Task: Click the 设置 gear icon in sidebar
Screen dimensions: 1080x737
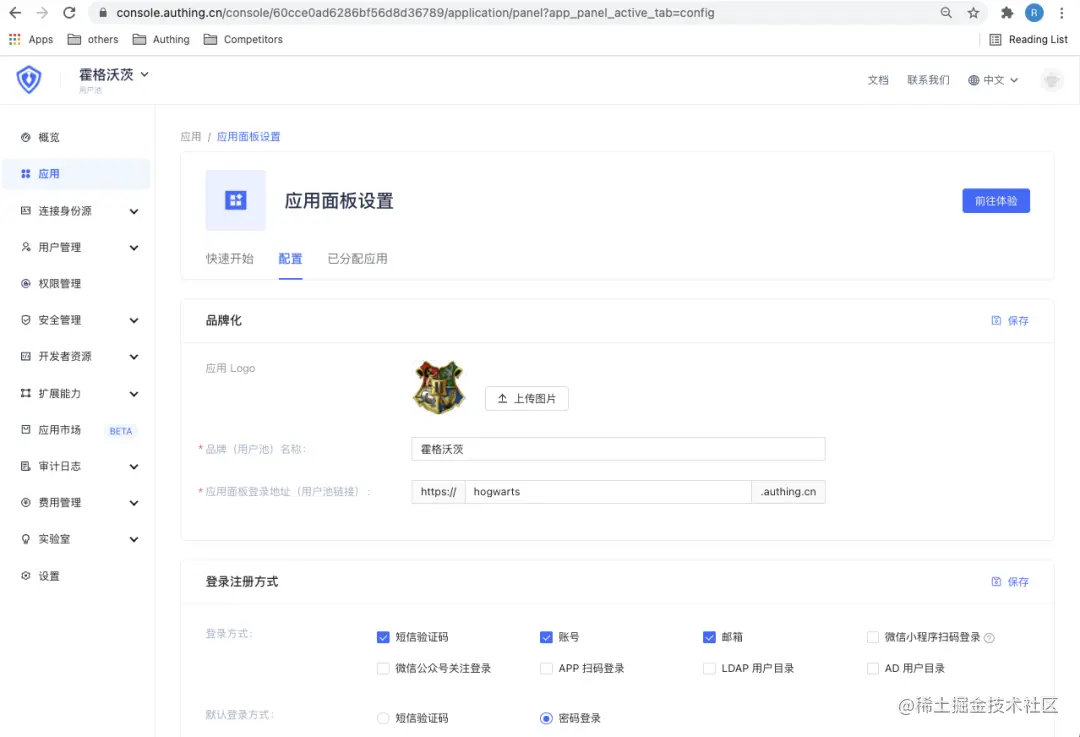Action: click(x=25, y=576)
